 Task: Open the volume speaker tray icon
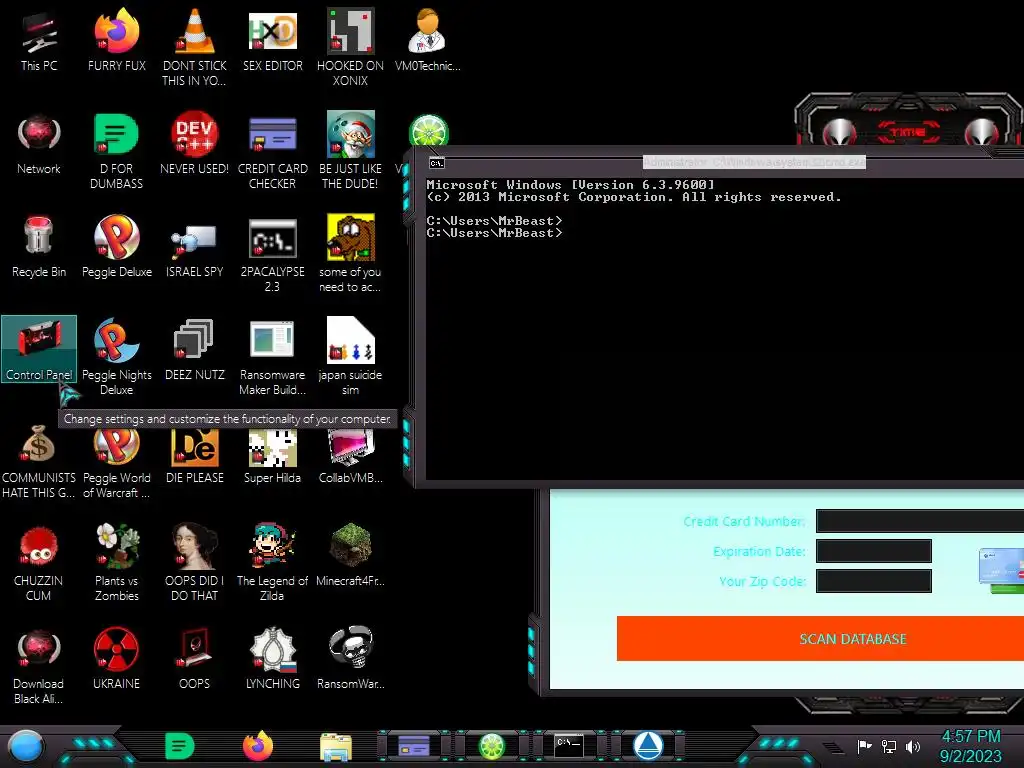click(x=913, y=746)
